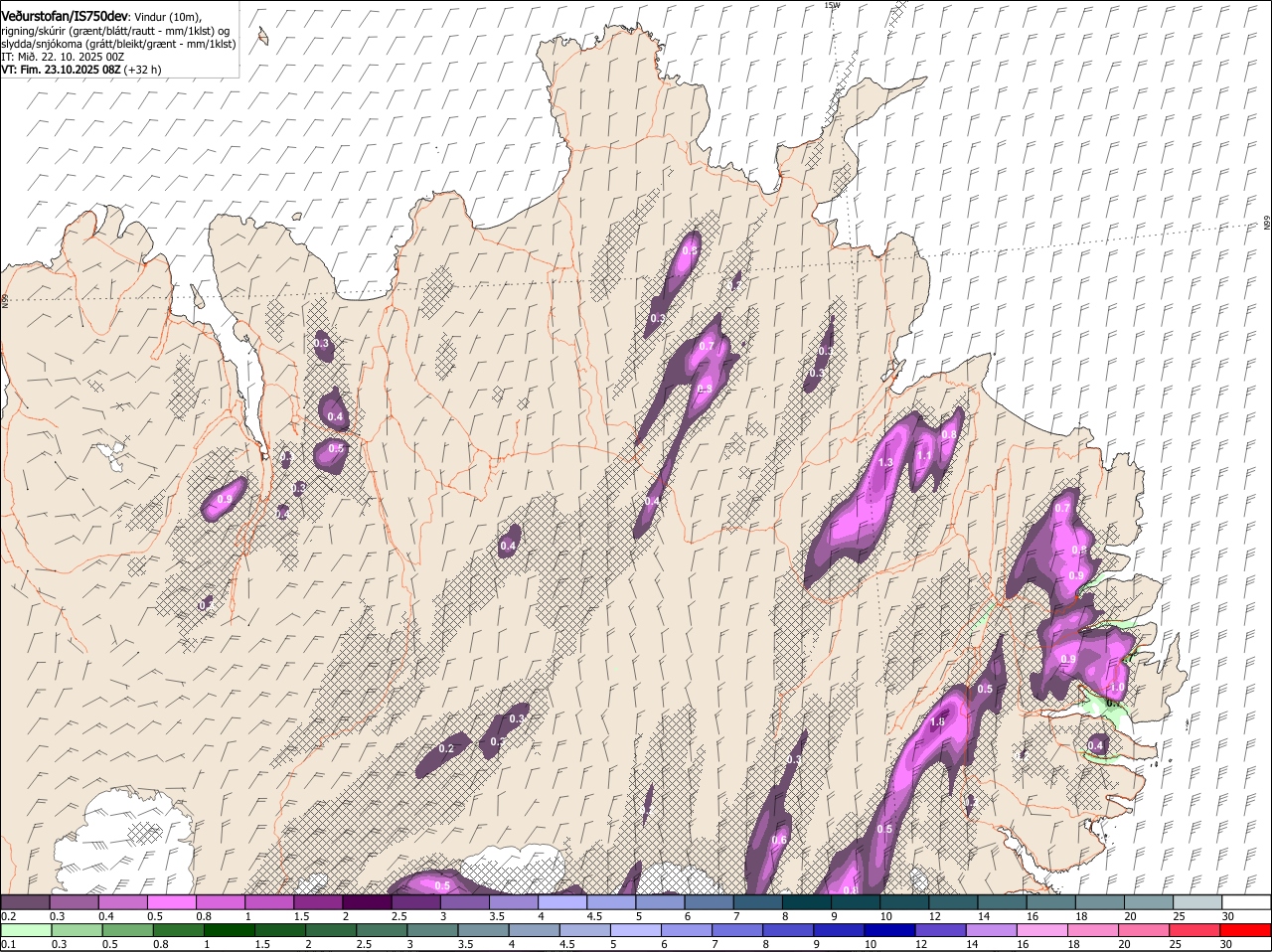Viewport: 1272px width, 952px height.
Task: Select the darkest green 1–1.5 swatch in the green scale
Action: [x=229, y=931]
